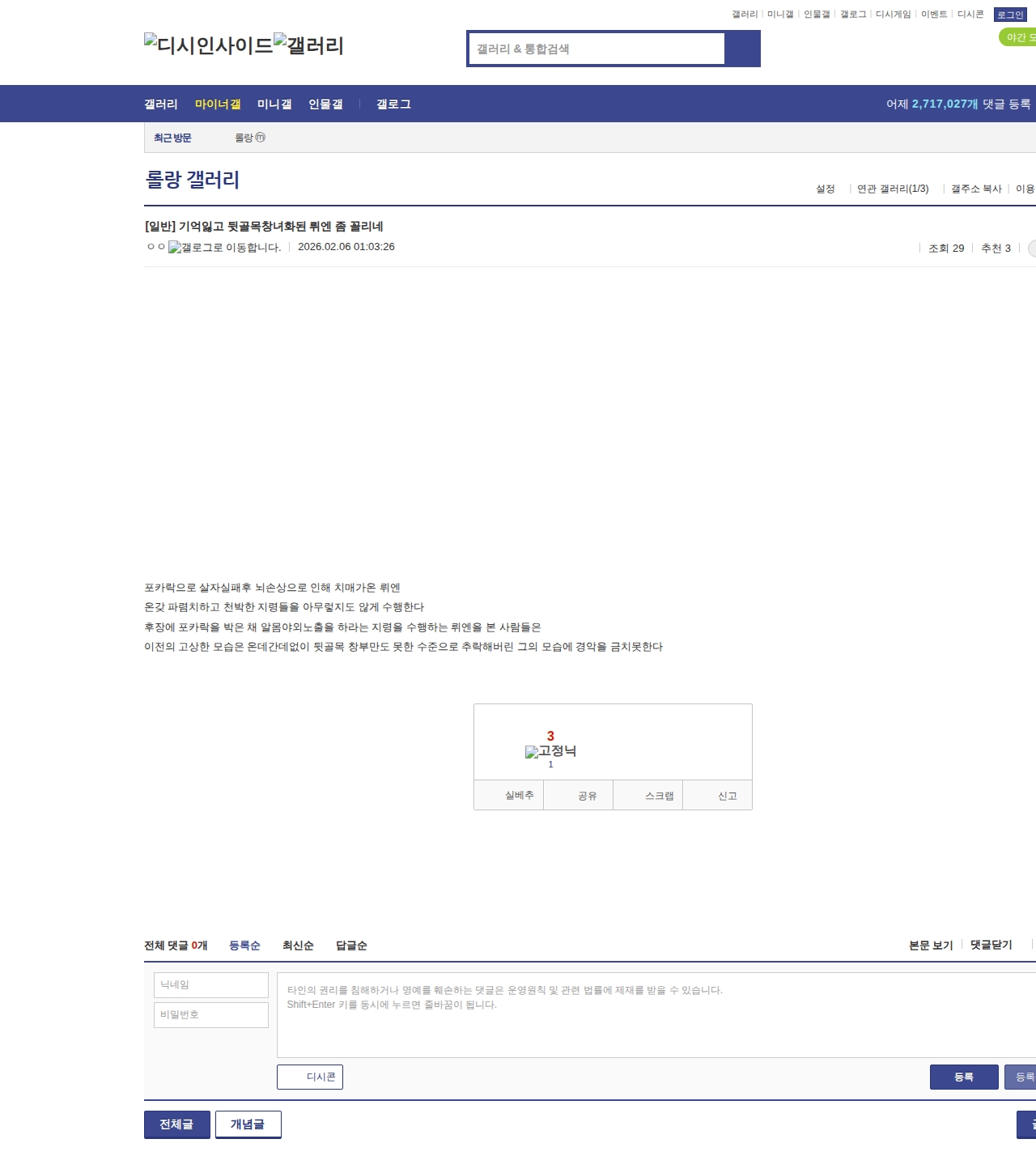Viewport: 1036px width, 1156px height.
Task: Submit the comment with the dark blue 등록 button
Action: (964, 1077)
